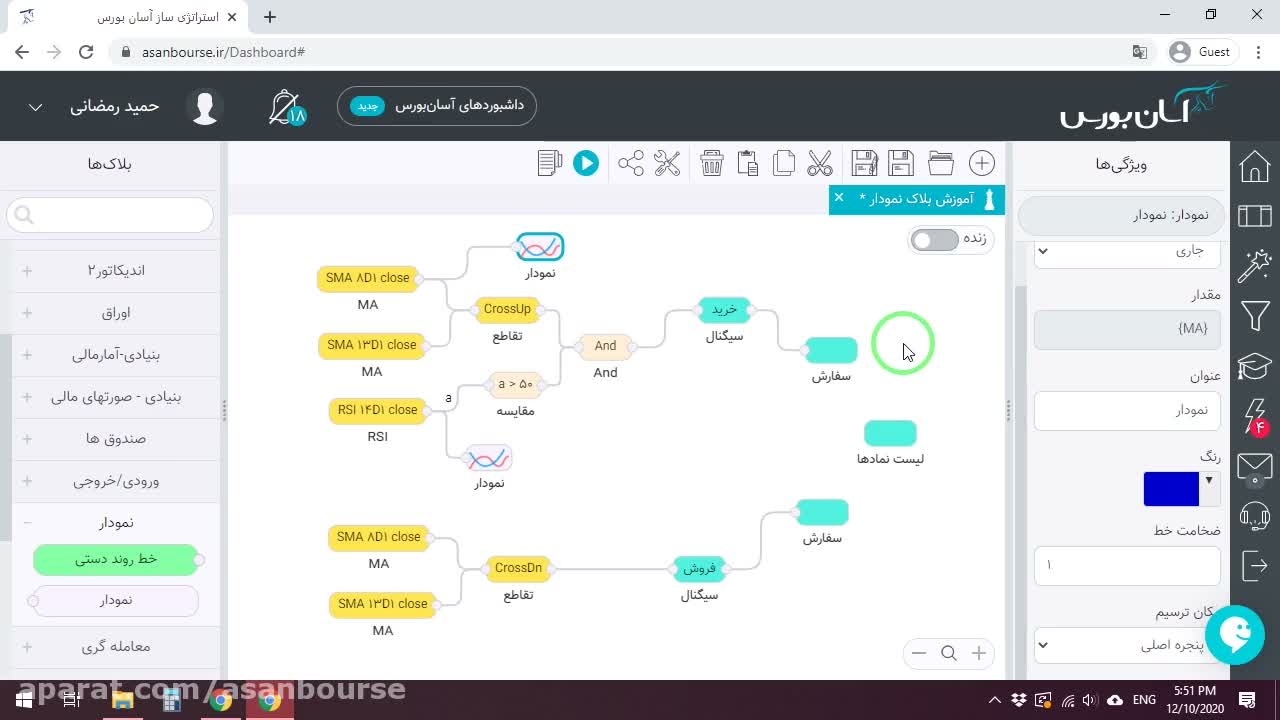Click the trash bin delete icon
Viewport: 1280px width, 720px height.
coord(711,163)
